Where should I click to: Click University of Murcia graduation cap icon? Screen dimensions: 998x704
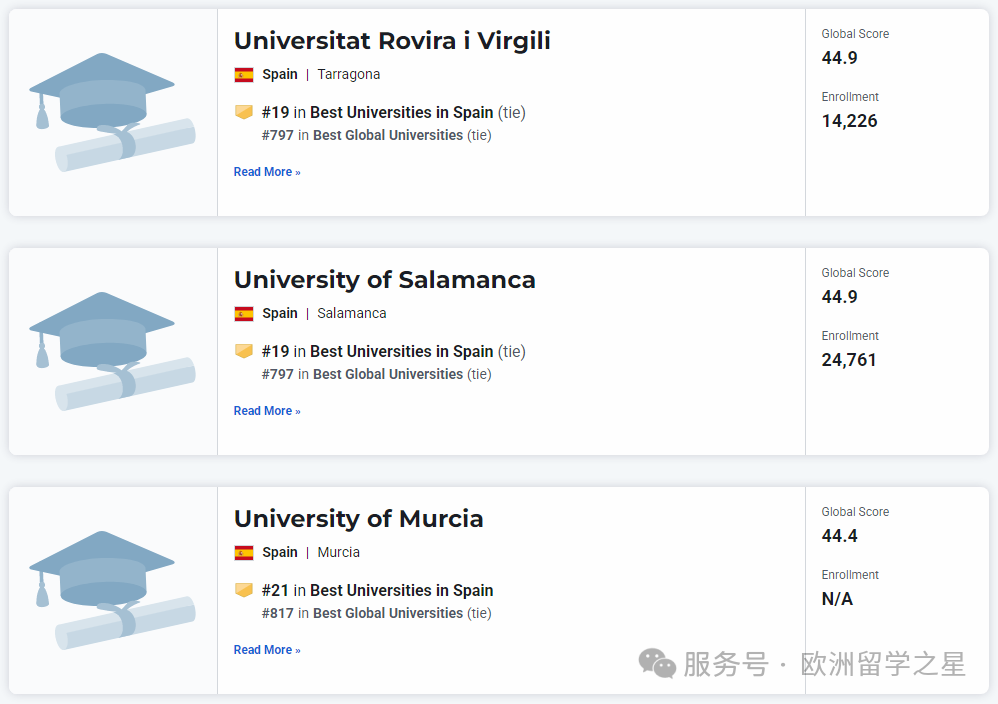[x=112, y=590]
